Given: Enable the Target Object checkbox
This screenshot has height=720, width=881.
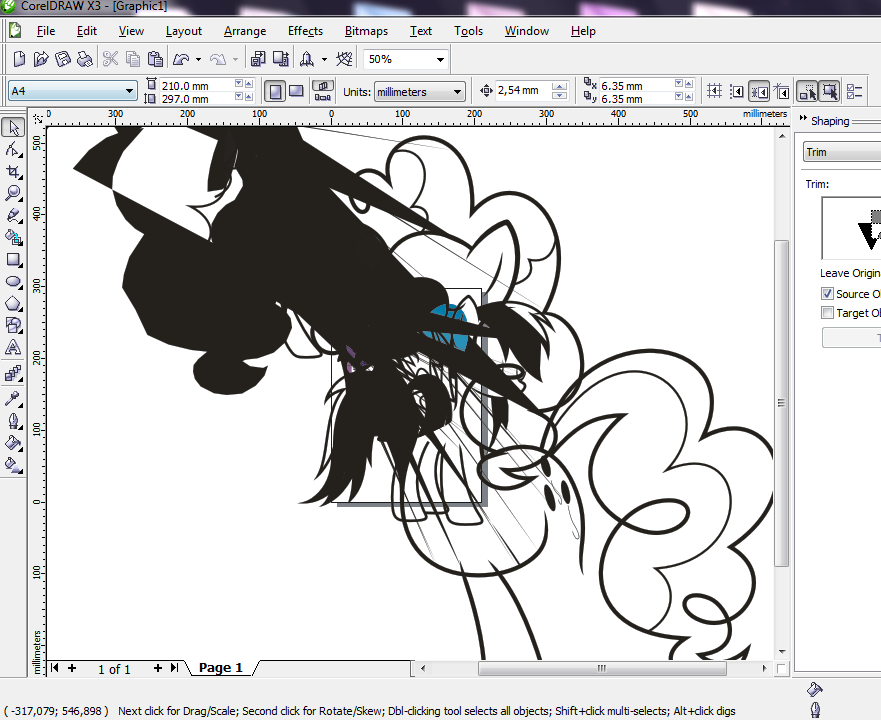Looking at the screenshot, I should [827, 313].
